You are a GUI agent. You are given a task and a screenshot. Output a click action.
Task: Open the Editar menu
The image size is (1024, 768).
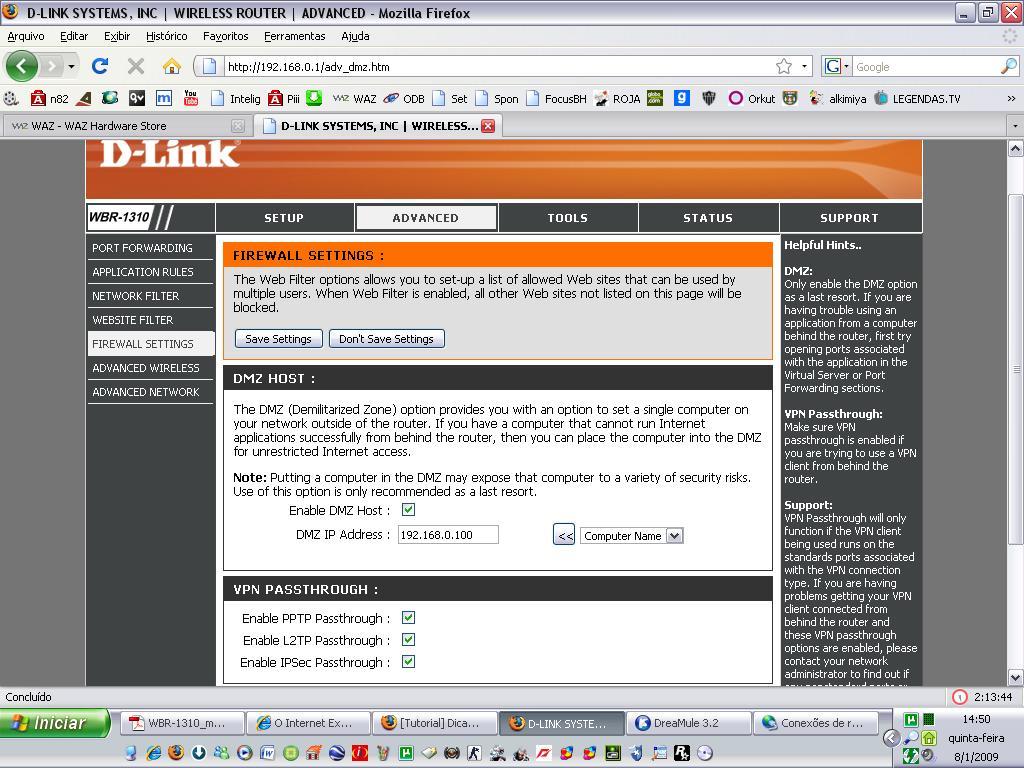click(74, 36)
